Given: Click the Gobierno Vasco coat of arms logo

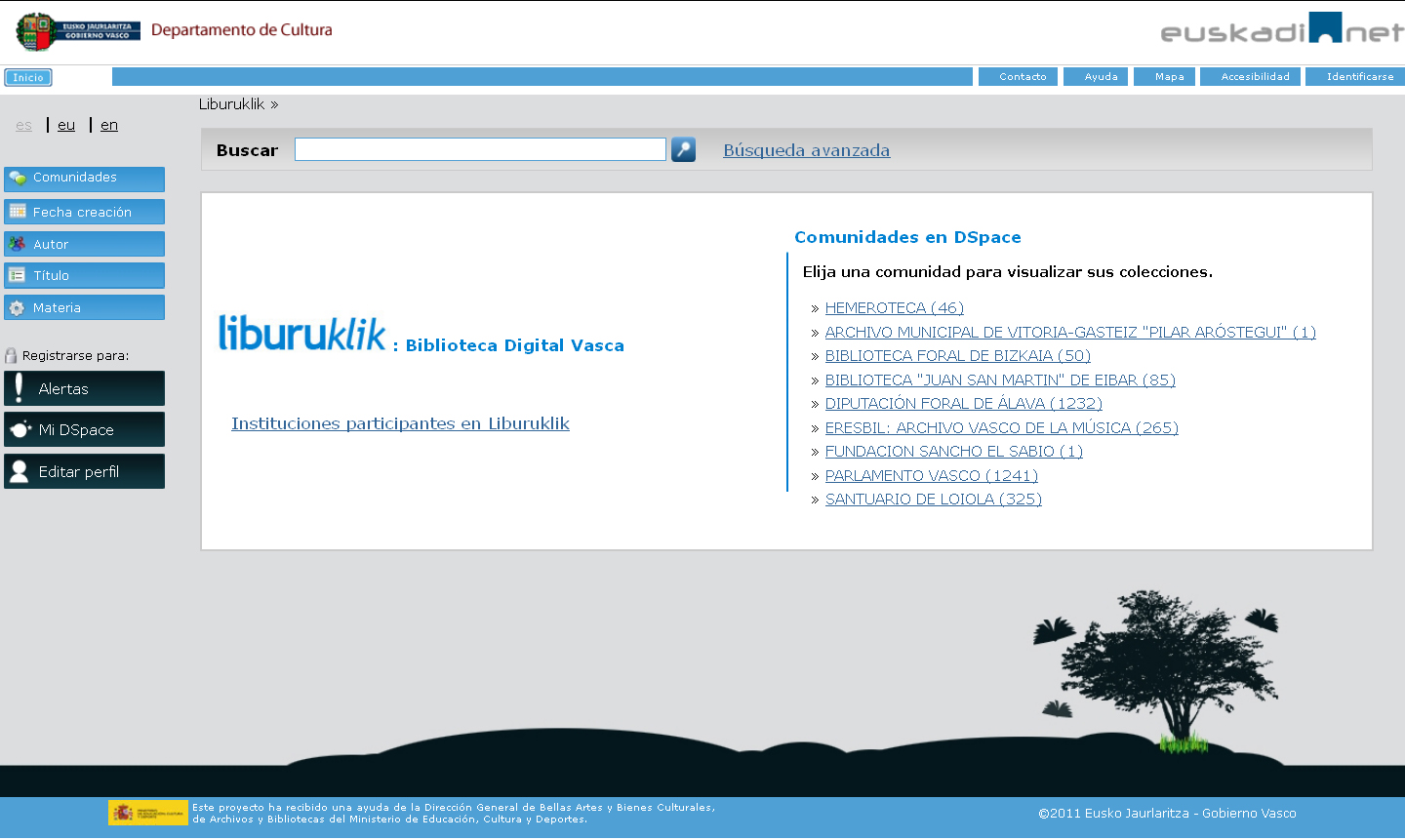Looking at the screenshot, I should pos(78,31).
